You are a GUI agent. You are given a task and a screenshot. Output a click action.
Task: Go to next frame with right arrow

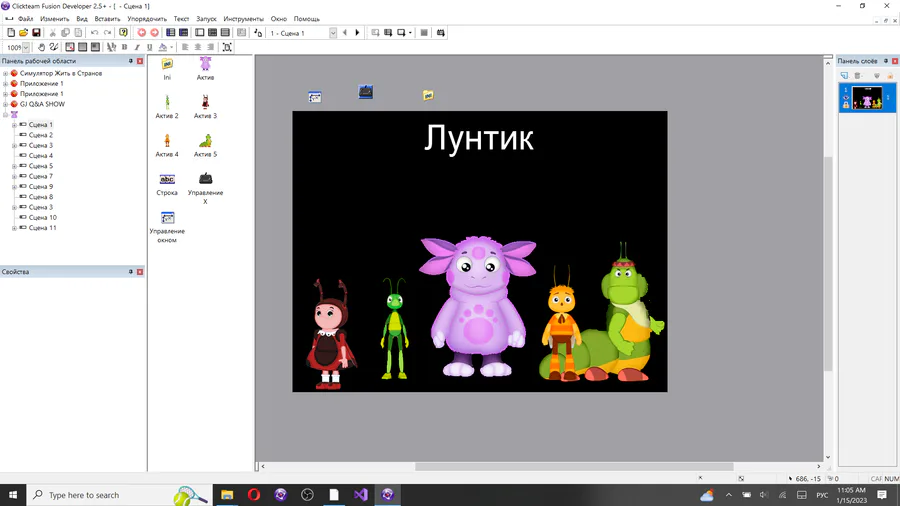pos(357,33)
